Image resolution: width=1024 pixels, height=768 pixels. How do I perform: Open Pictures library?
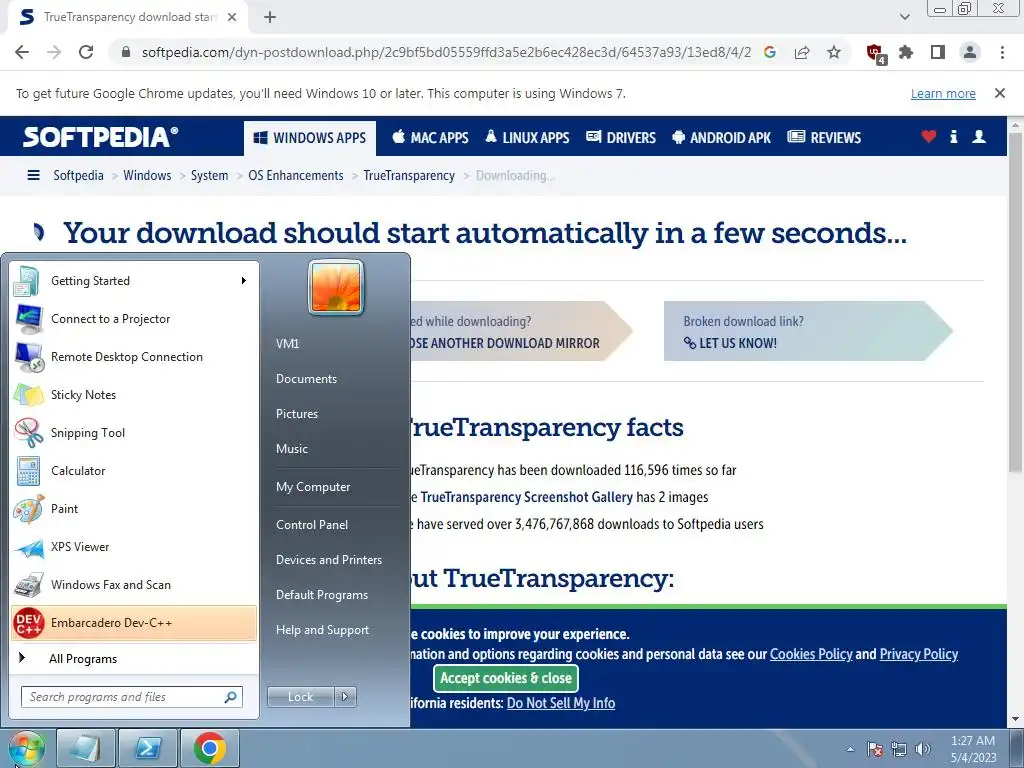[x=297, y=413]
